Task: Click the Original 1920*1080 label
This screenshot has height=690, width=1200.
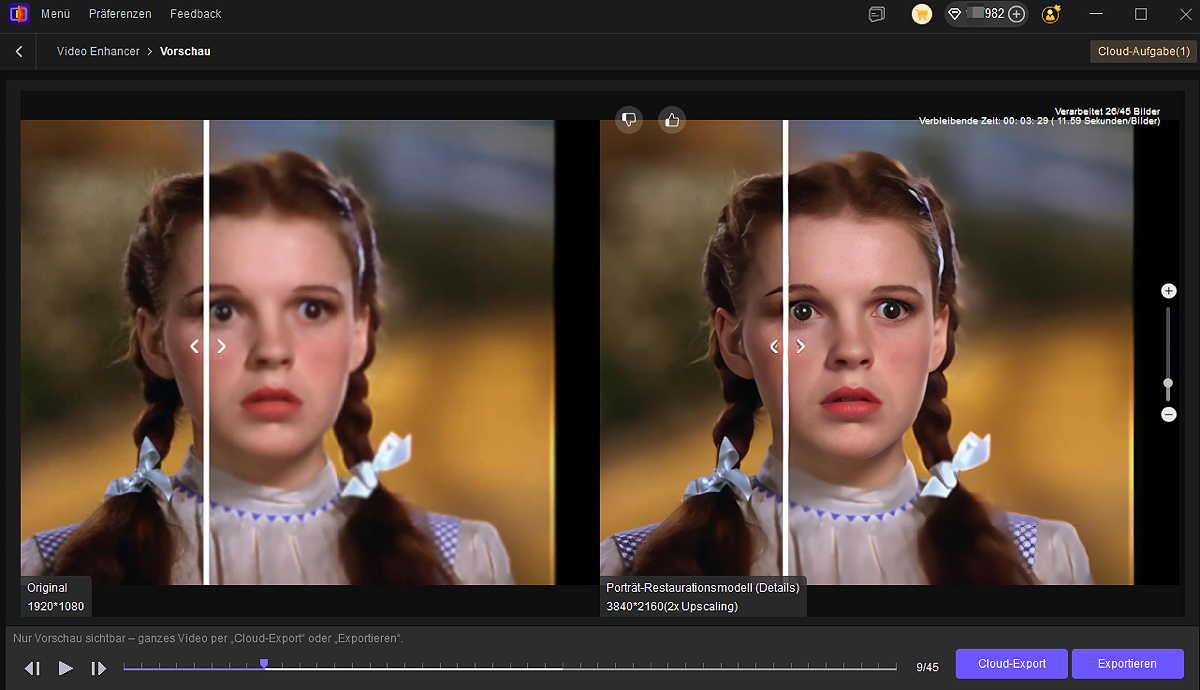Action: pyautogui.click(x=56, y=597)
